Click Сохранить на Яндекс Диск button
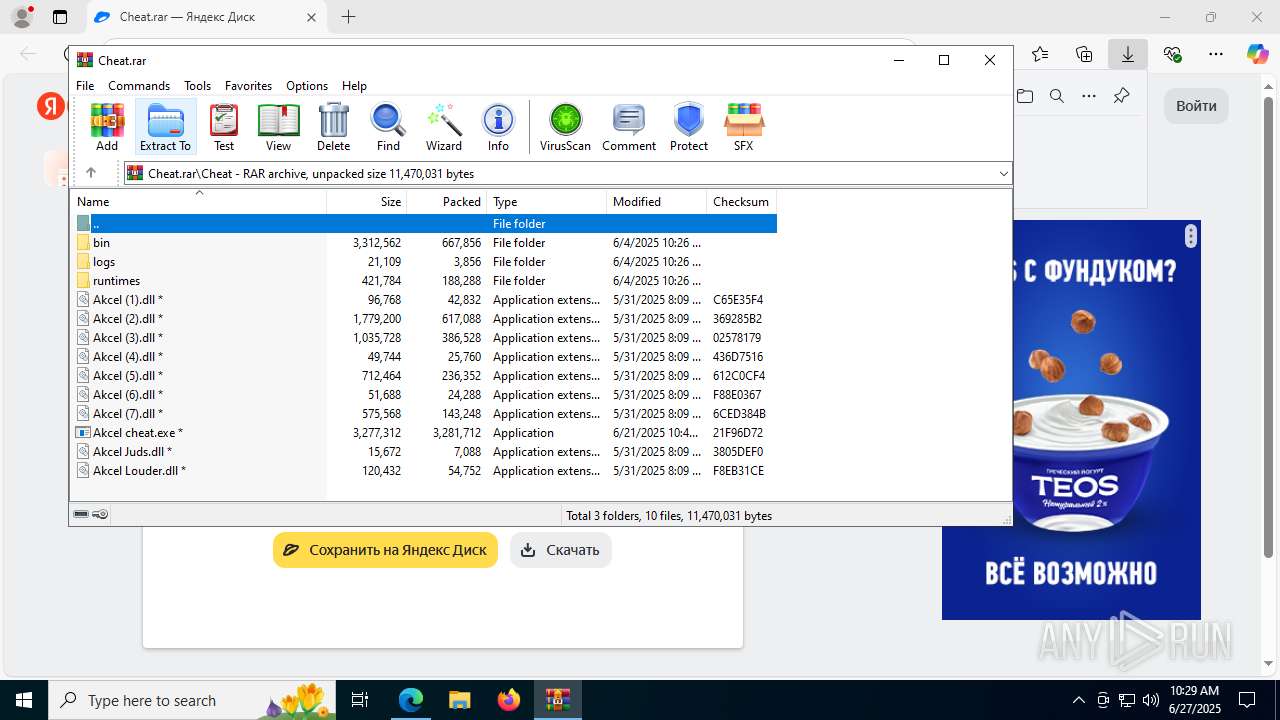The image size is (1280, 720). coord(385,550)
